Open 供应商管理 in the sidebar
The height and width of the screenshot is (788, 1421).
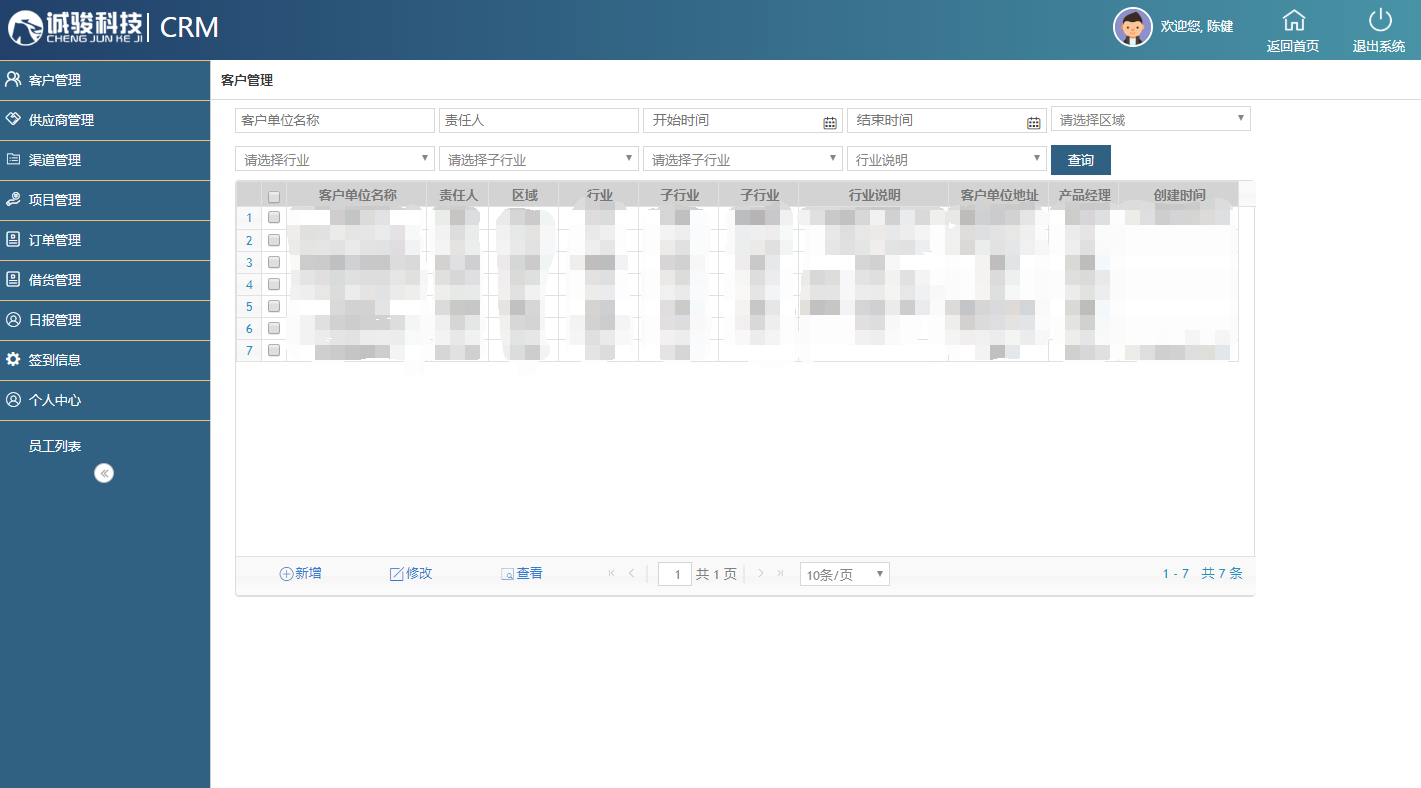[105, 120]
